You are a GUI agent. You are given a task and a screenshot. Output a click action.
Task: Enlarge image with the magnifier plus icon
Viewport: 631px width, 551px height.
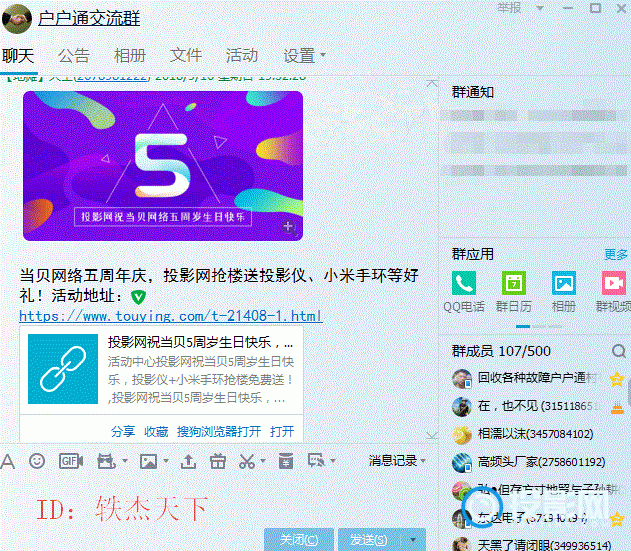point(289,227)
